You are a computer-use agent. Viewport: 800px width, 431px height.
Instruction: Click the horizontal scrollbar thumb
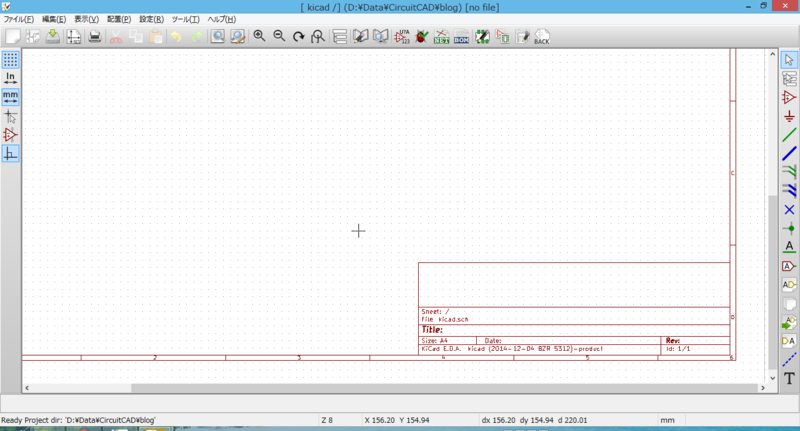pos(444,388)
